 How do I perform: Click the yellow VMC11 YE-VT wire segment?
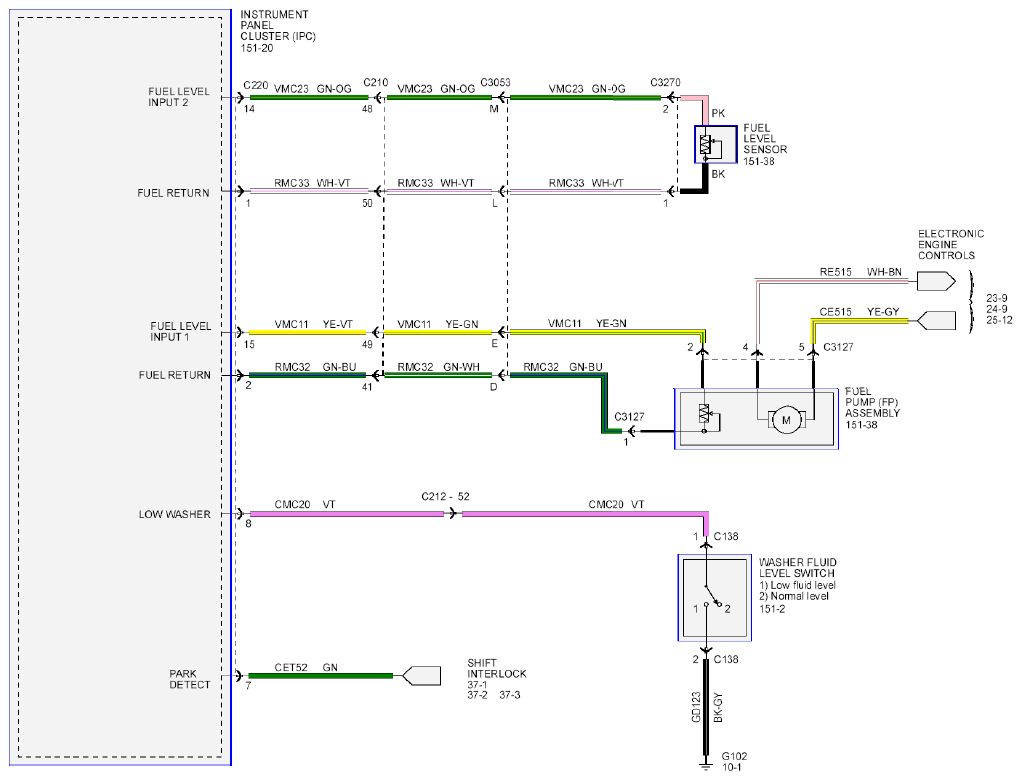pyautogui.click(x=308, y=332)
